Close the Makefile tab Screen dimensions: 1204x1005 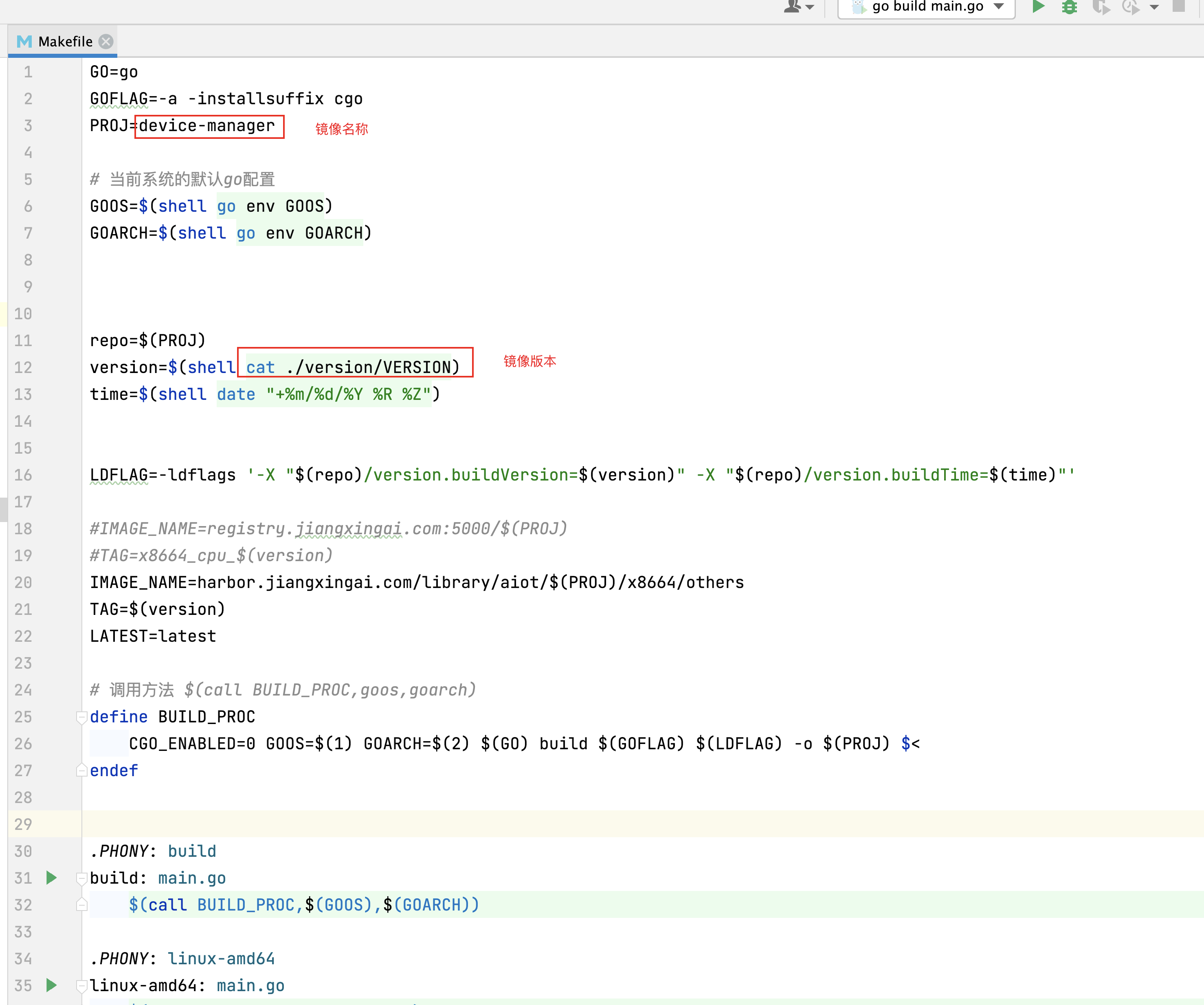tap(106, 41)
